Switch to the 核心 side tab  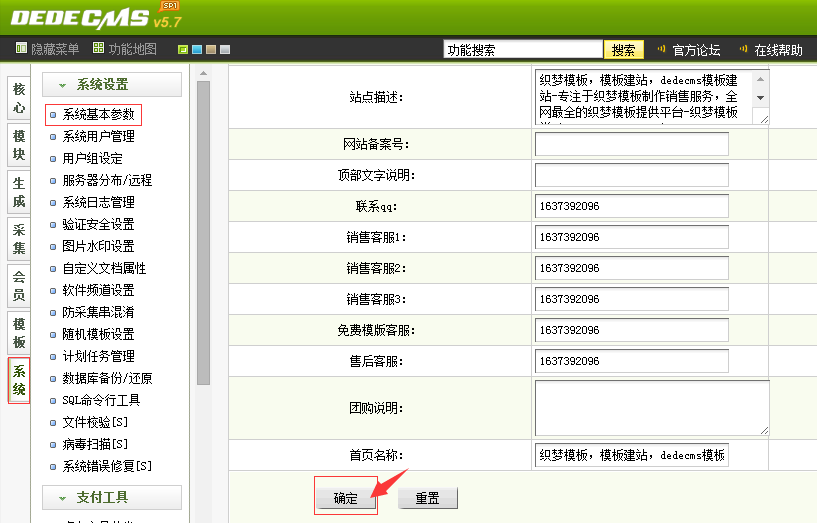click(x=19, y=98)
